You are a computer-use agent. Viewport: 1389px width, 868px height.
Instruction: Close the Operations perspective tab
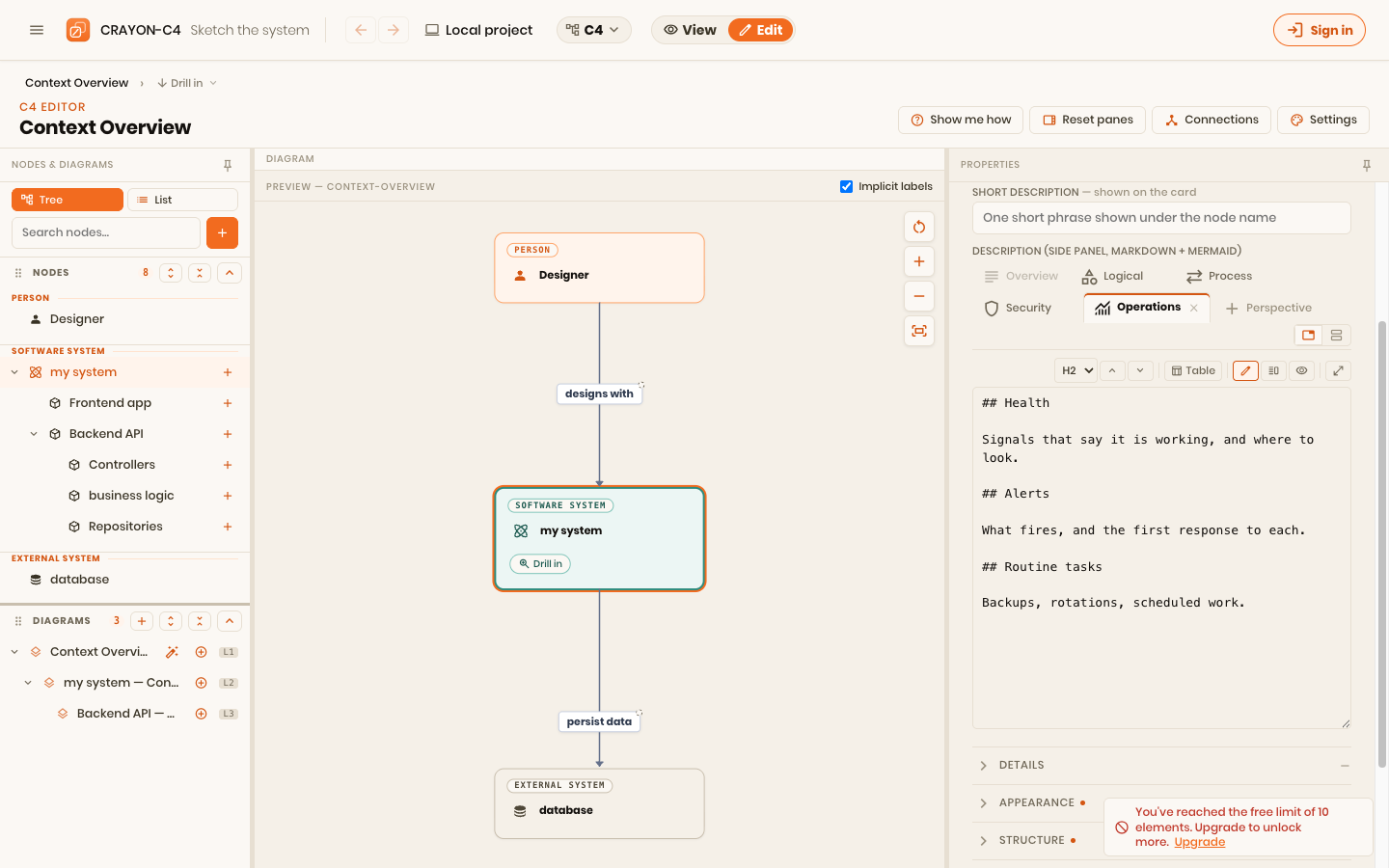click(x=1194, y=308)
